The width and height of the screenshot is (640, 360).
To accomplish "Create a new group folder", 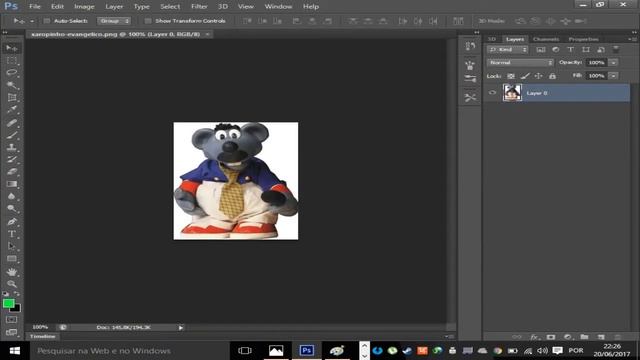I will pyautogui.click(x=584, y=337).
